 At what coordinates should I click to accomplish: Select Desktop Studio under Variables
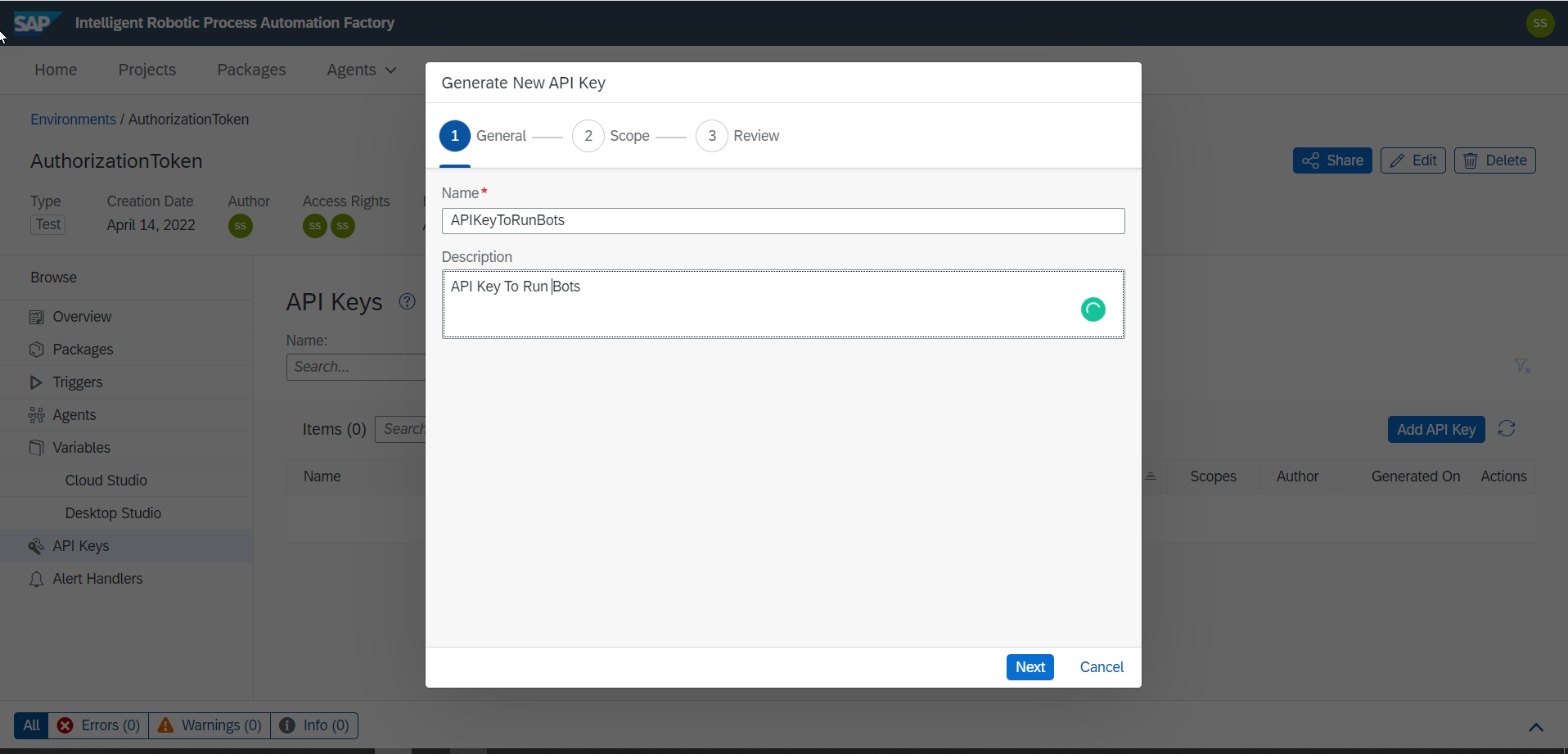pyautogui.click(x=126, y=513)
